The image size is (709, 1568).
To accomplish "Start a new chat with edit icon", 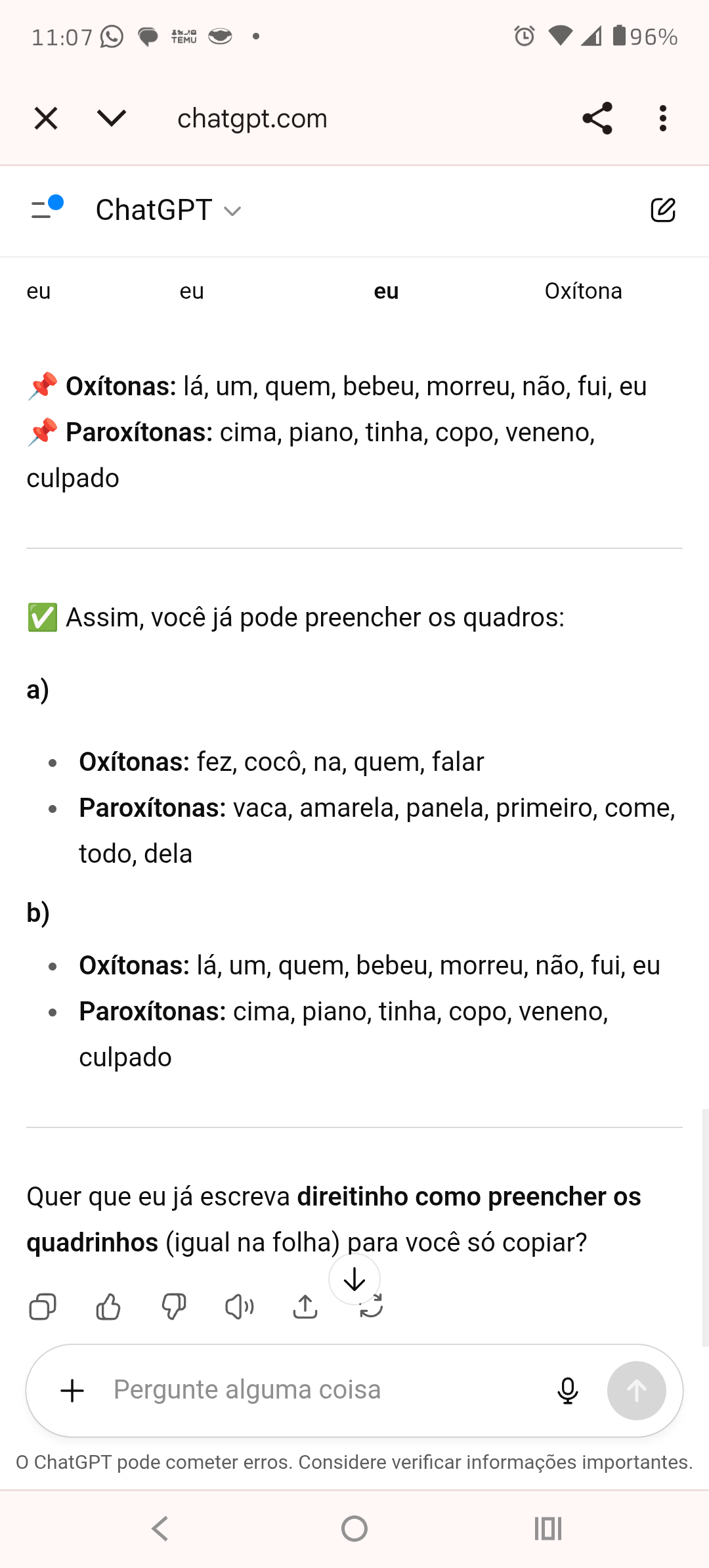I will point(663,210).
